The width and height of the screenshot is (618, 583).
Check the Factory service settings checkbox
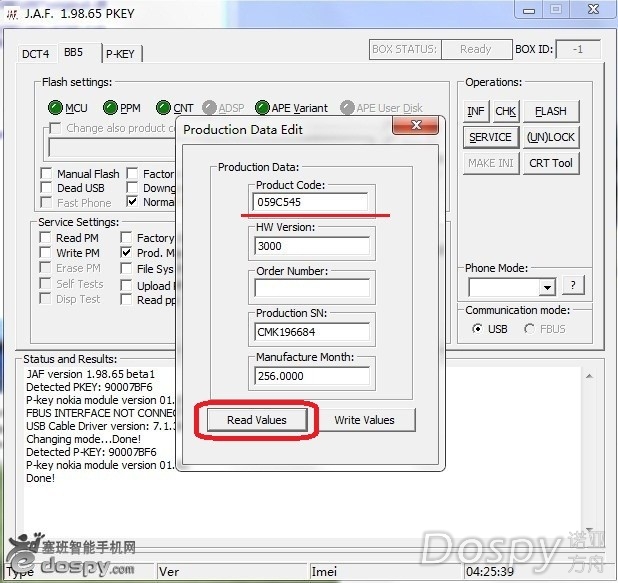tap(126, 238)
